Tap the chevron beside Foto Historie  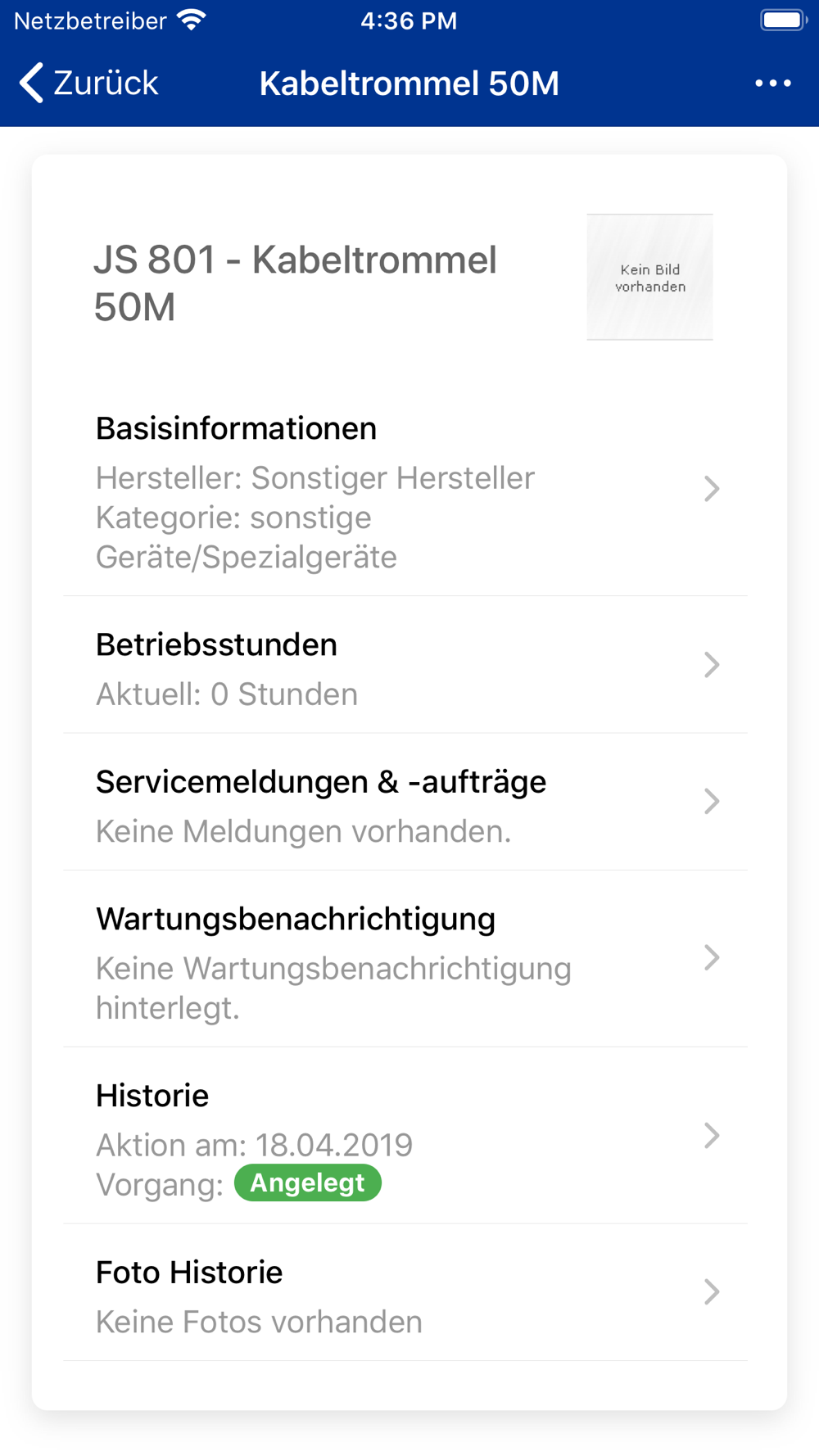tap(711, 1291)
